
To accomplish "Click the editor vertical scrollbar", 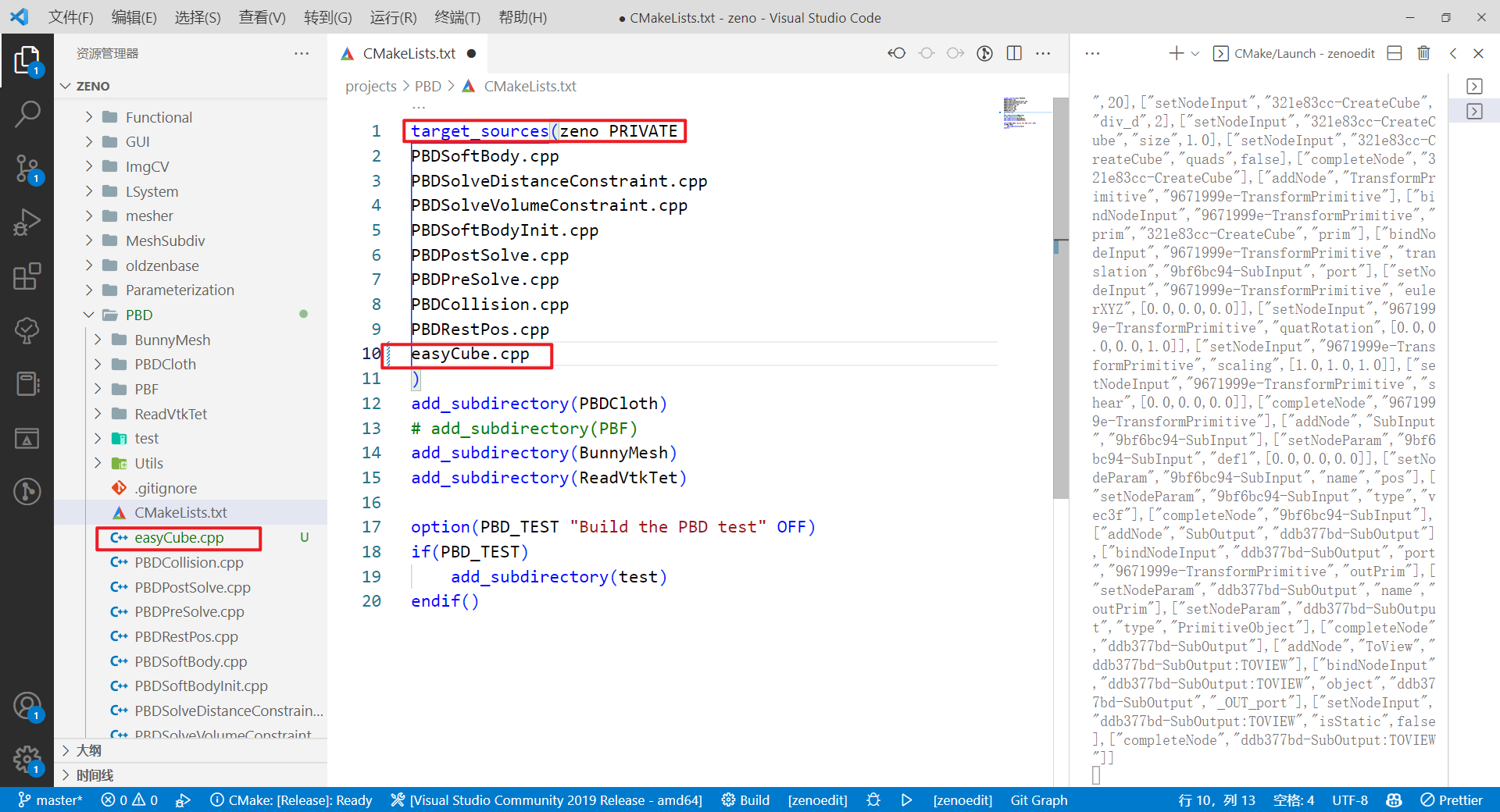I will coord(1061,297).
